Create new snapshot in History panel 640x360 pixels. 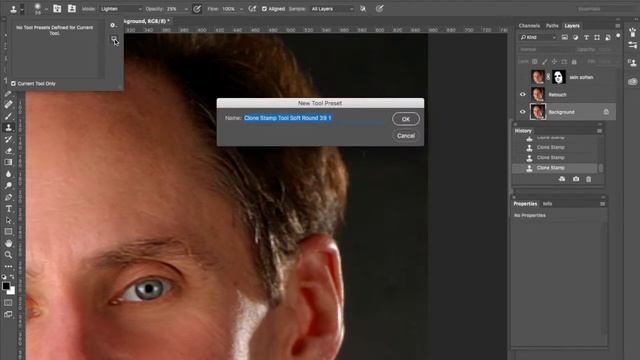coord(576,179)
